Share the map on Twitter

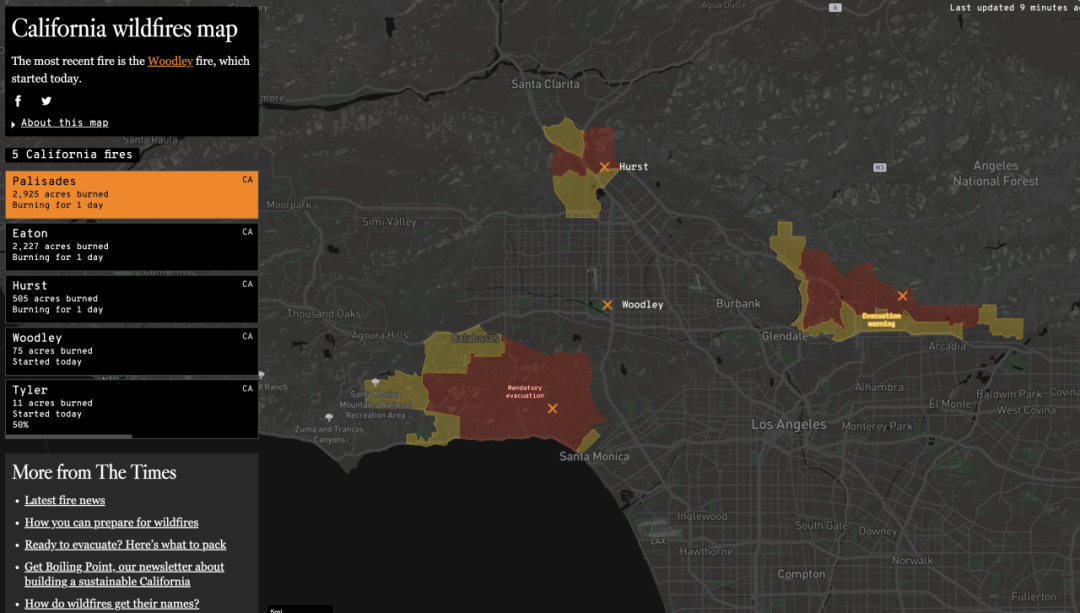coord(46,101)
